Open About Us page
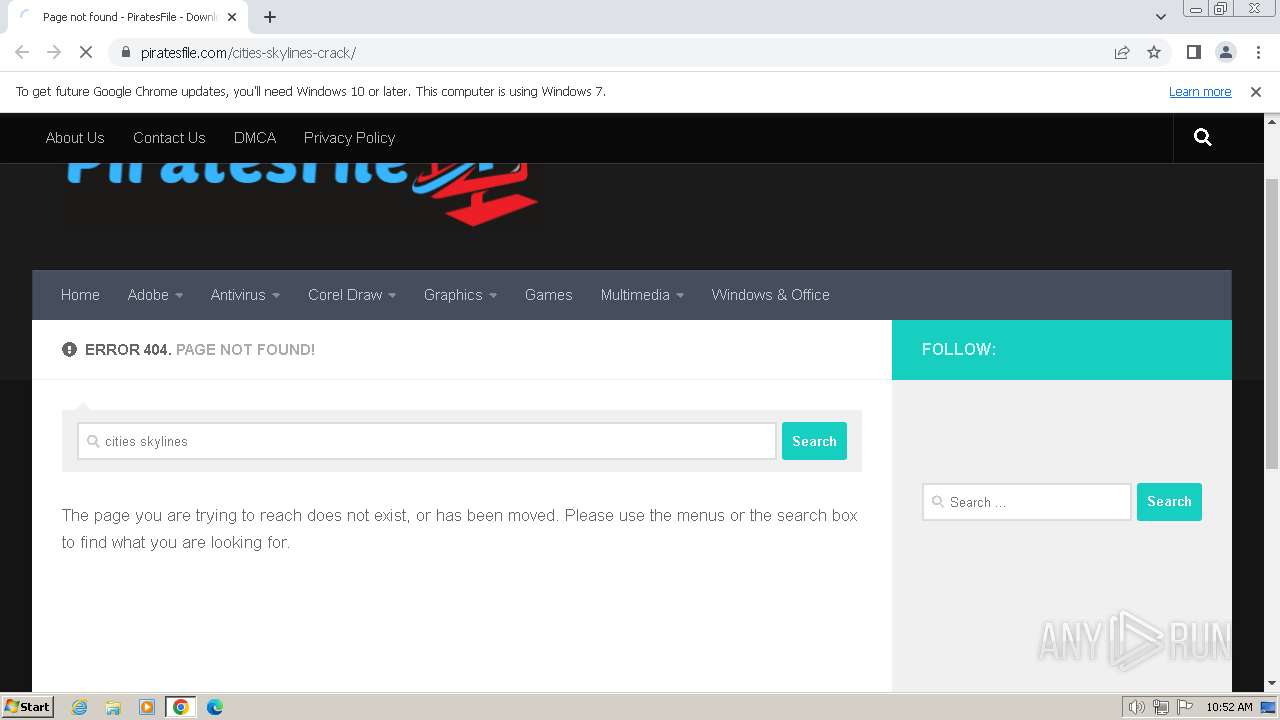This screenshot has height=720, width=1280. tap(75, 138)
